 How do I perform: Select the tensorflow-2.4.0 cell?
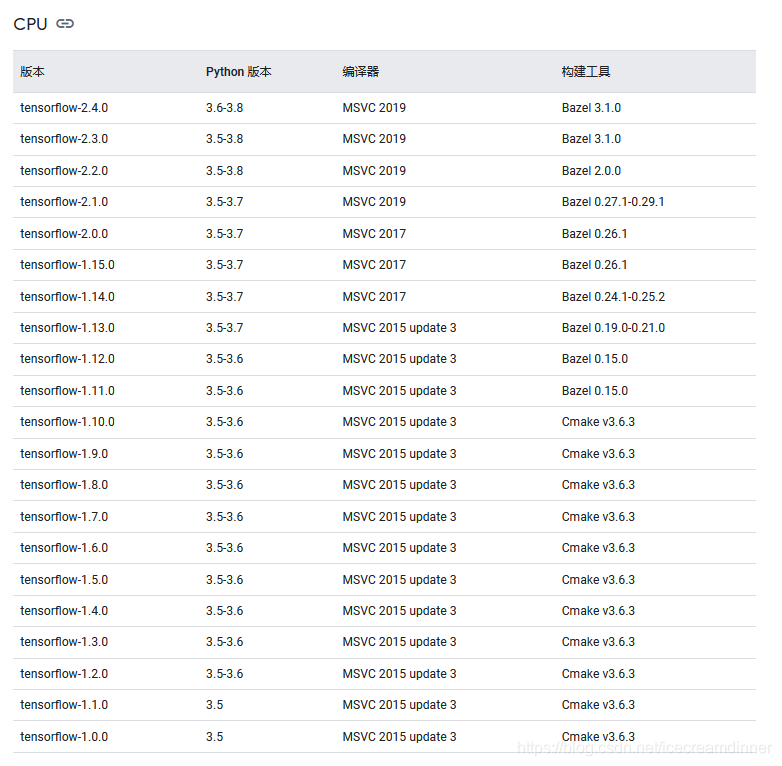tap(64, 108)
